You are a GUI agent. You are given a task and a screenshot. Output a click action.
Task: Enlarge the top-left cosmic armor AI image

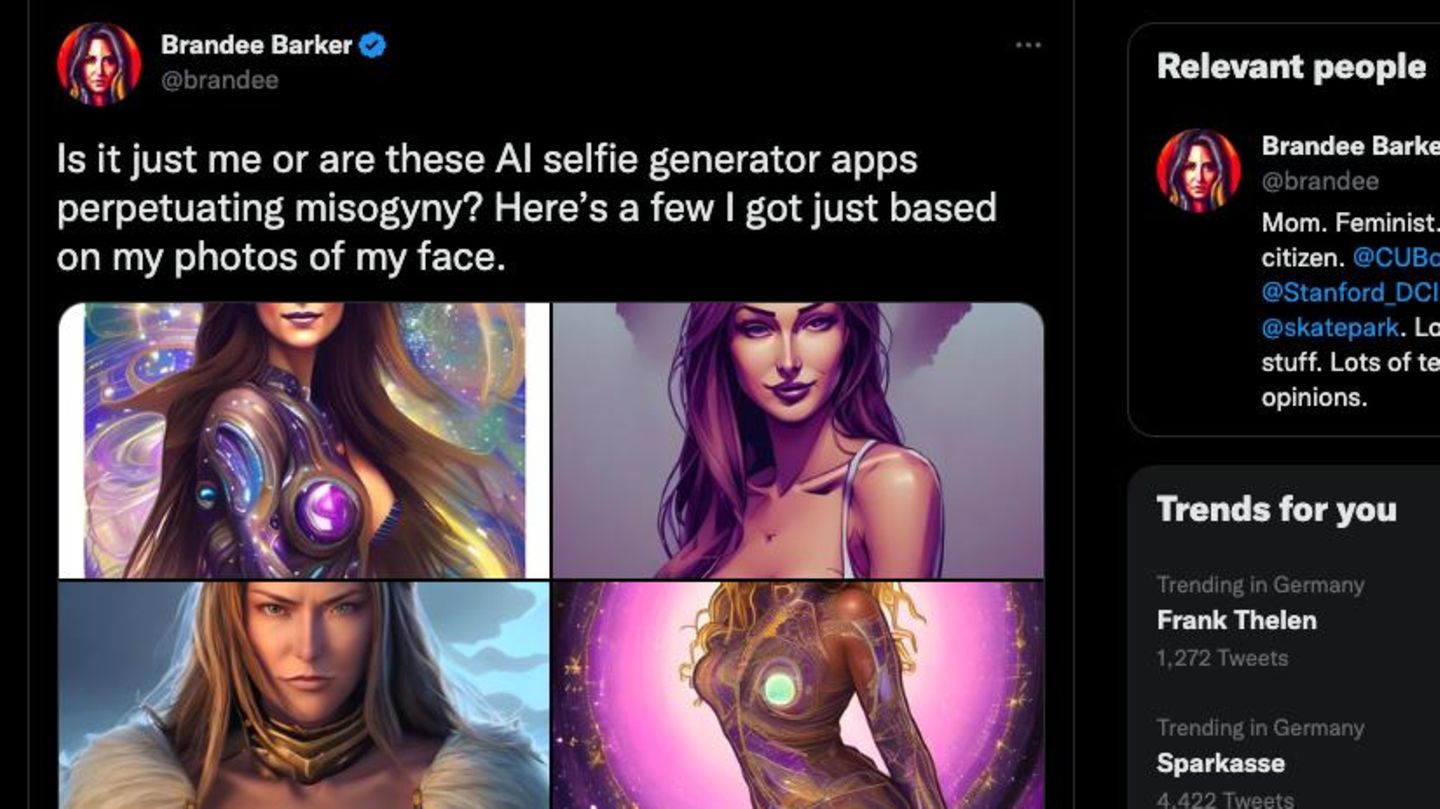pos(304,440)
